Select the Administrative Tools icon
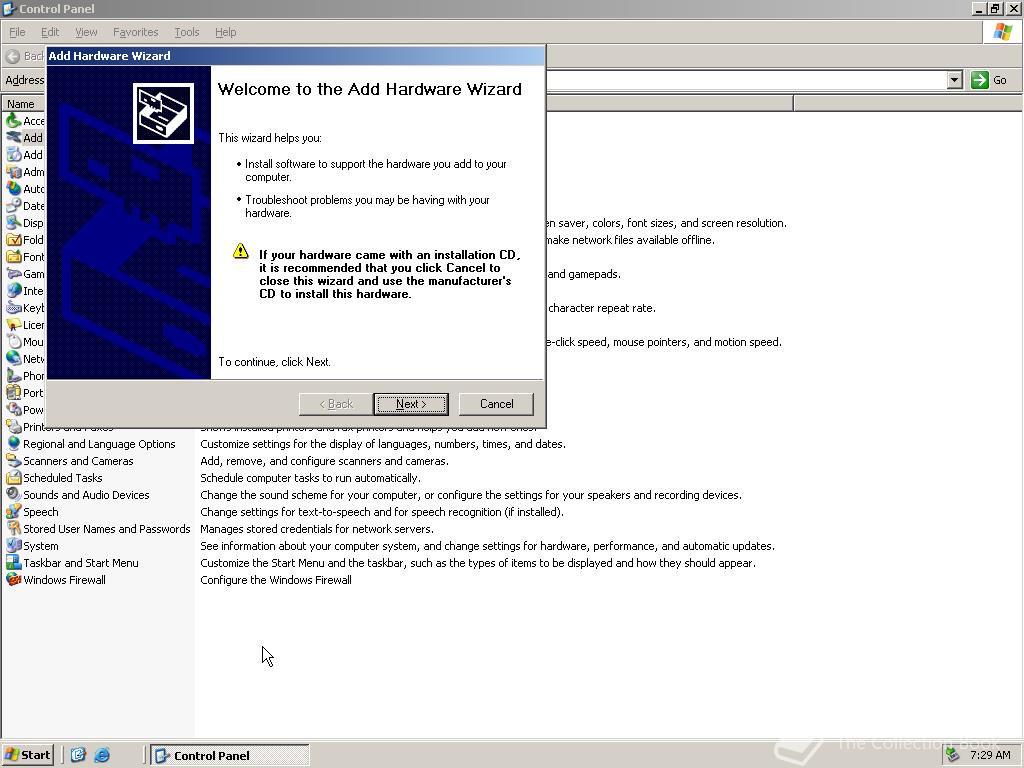 point(14,171)
